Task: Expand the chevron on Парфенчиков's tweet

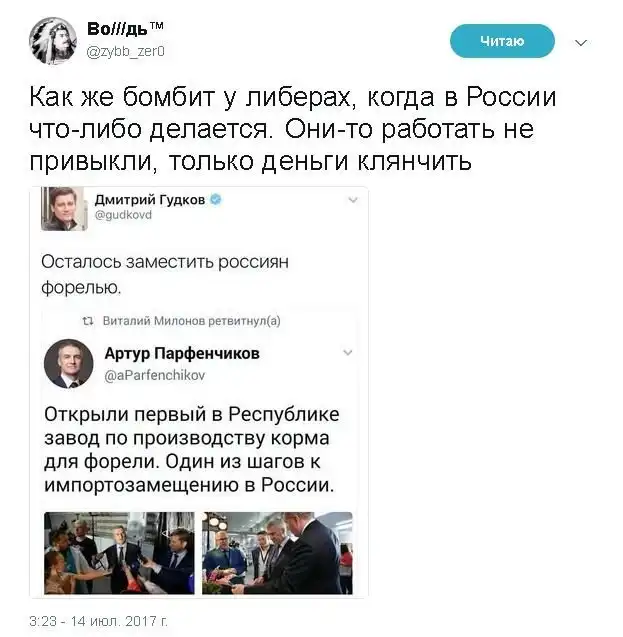Action: [x=348, y=353]
